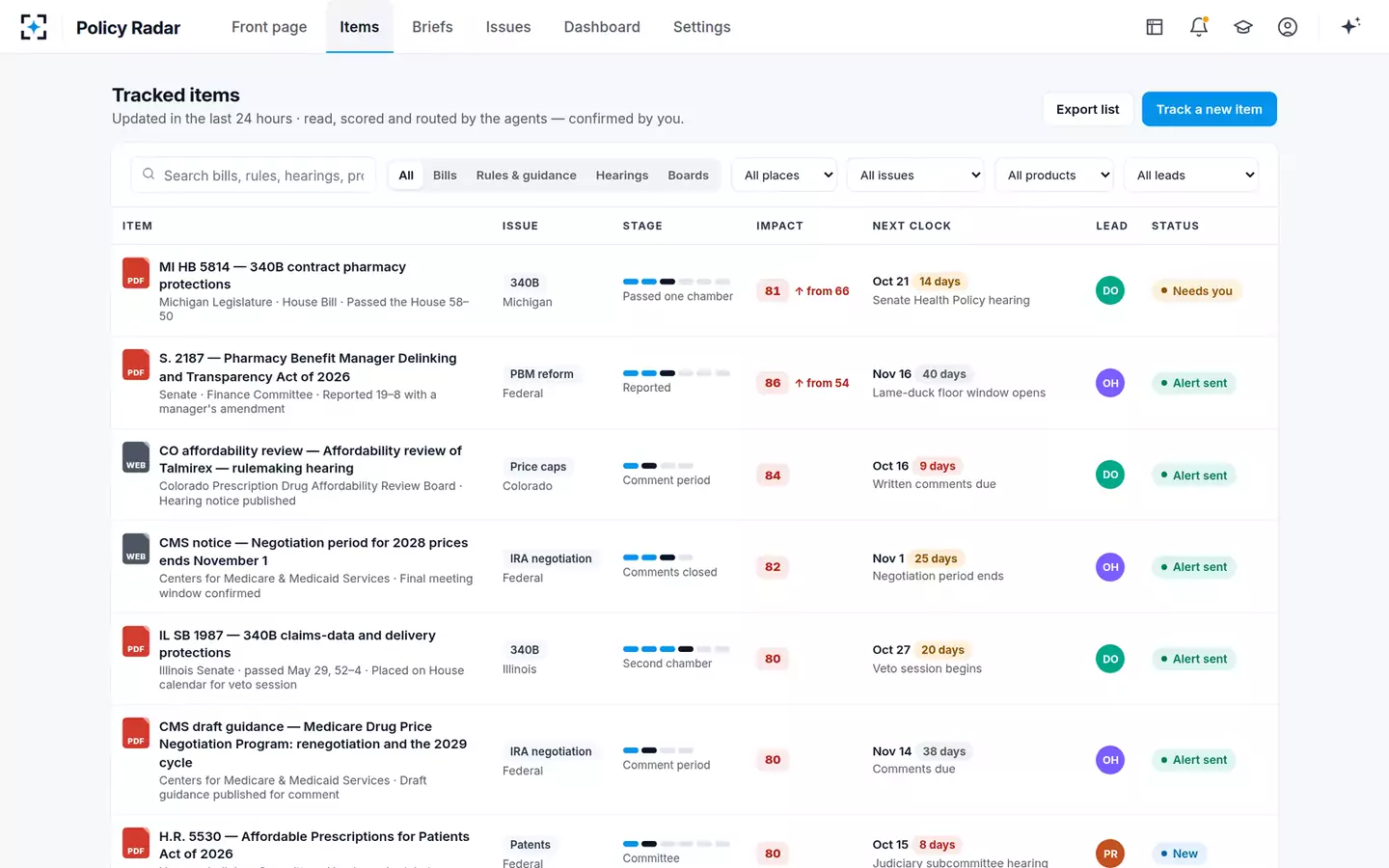The image size is (1389, 868).
Task: Click stage progress bar for MI HB 5814
Action: [x=676, y=282]
